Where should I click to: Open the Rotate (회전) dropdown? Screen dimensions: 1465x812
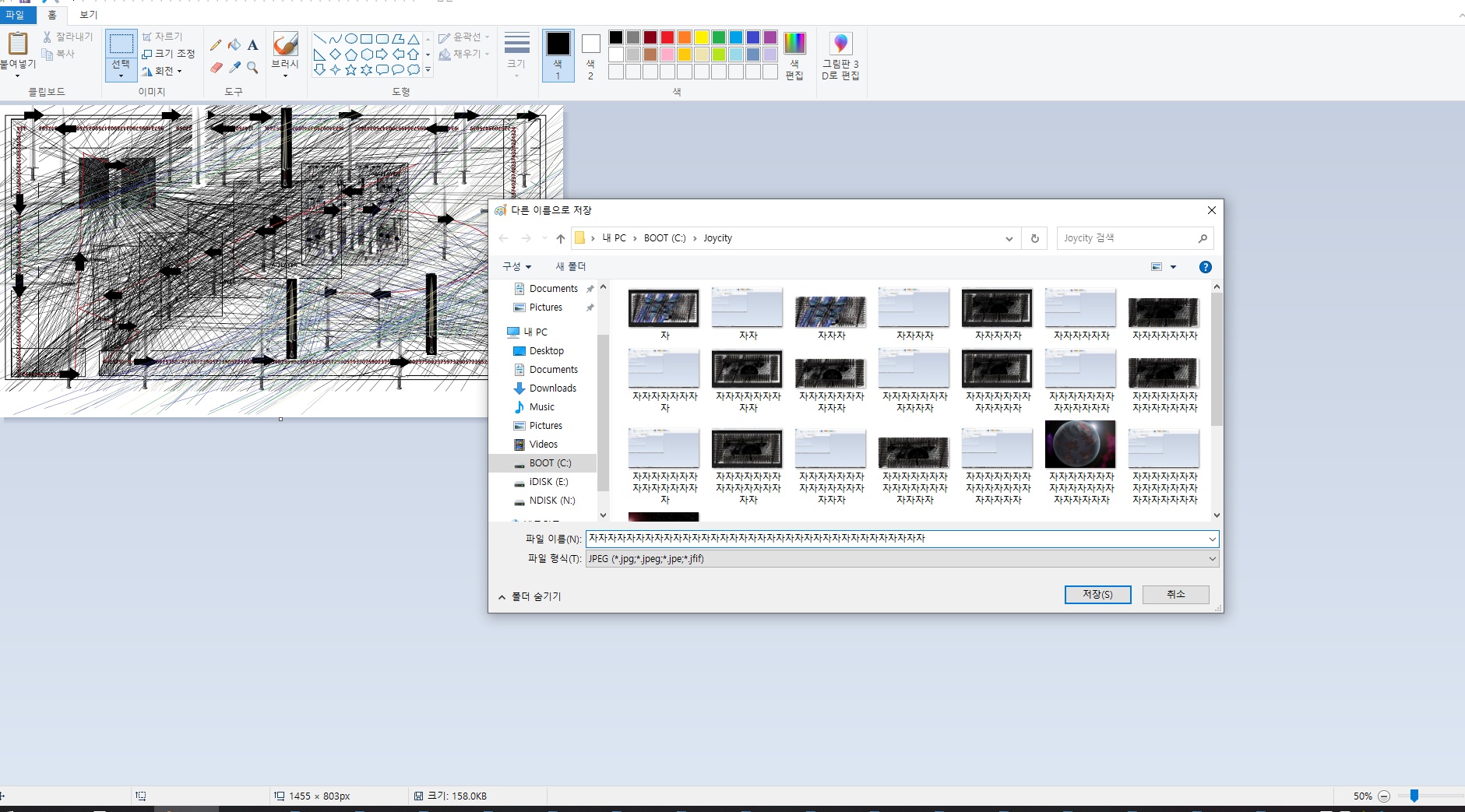162,71
